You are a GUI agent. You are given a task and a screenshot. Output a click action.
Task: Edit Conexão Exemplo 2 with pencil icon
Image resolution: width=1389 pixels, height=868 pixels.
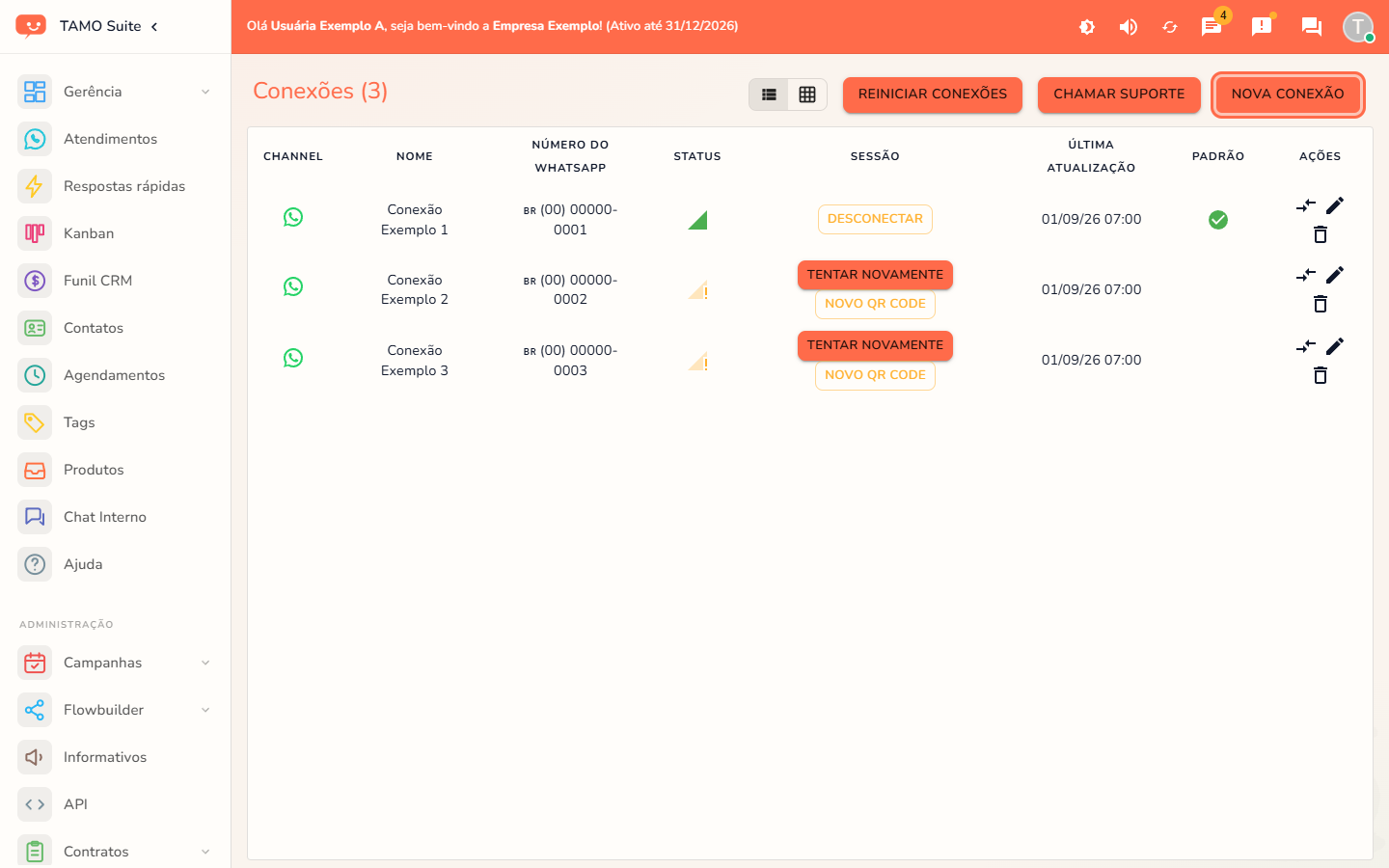pyautogui.click(x=1335, y=275)
